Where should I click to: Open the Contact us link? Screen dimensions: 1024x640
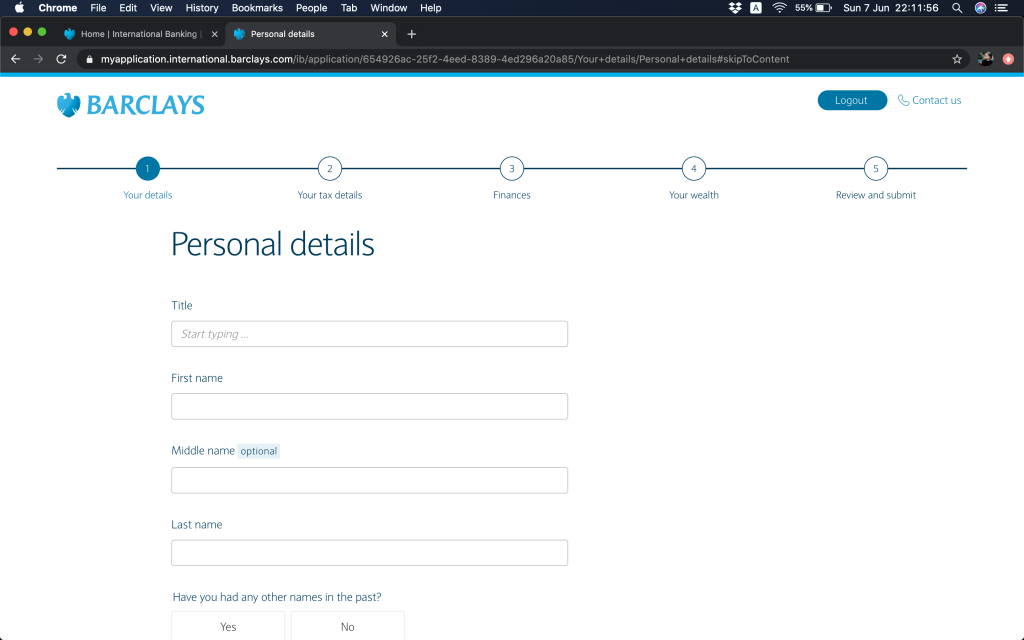click(929, 100)
